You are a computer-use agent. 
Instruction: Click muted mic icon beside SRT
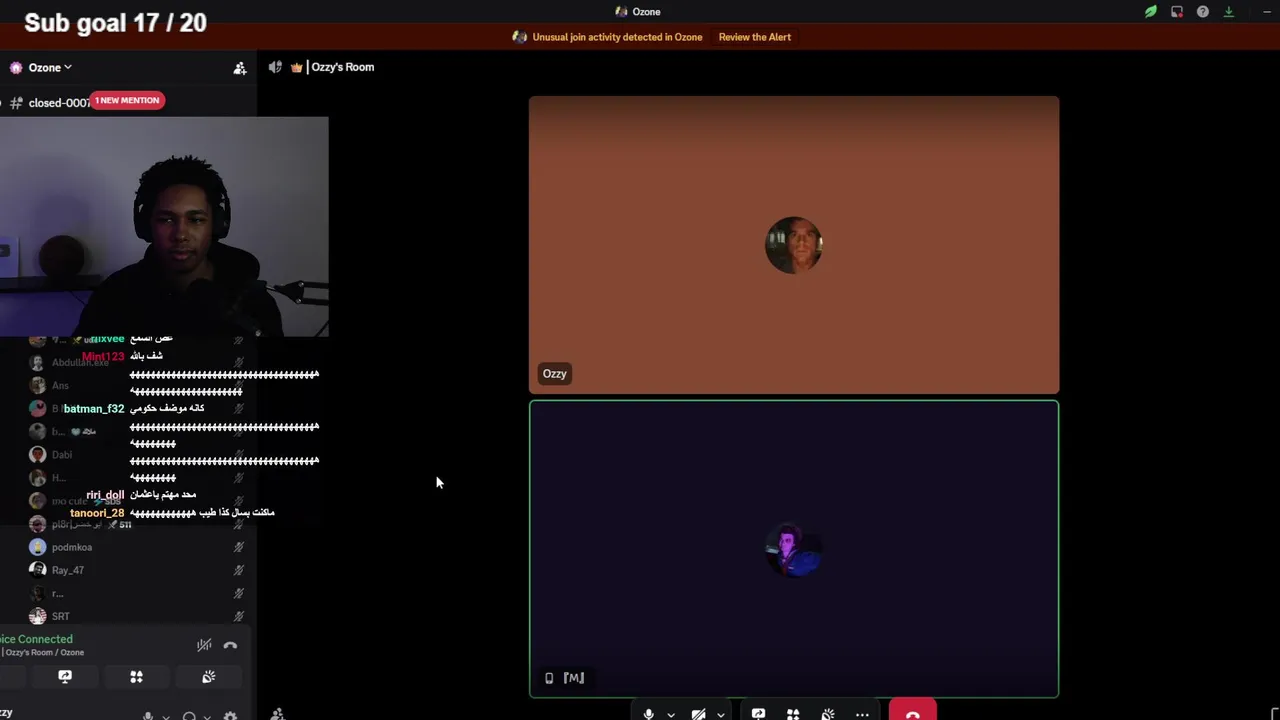[239, 616]
